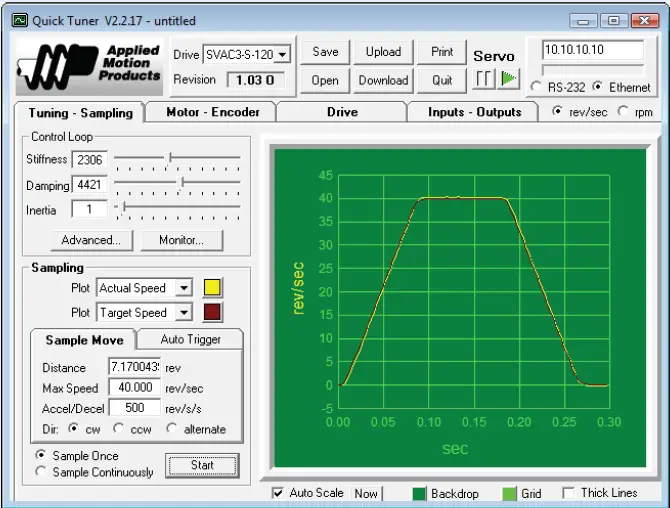Click the Inertia slider handle

coord(122,207)
